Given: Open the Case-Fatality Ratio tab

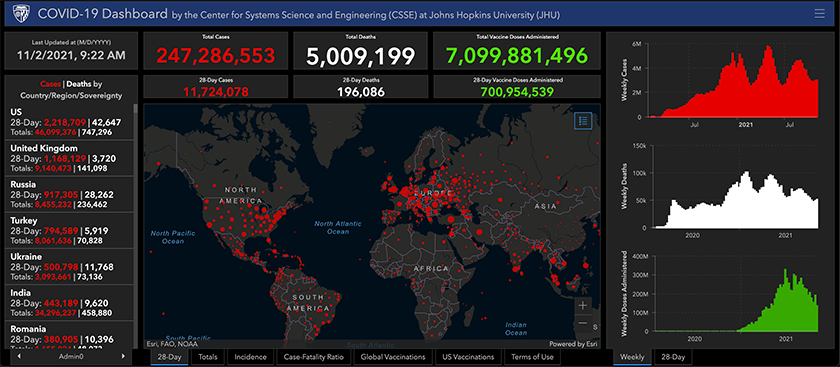Looking at the screenshot, I should 314,356.
